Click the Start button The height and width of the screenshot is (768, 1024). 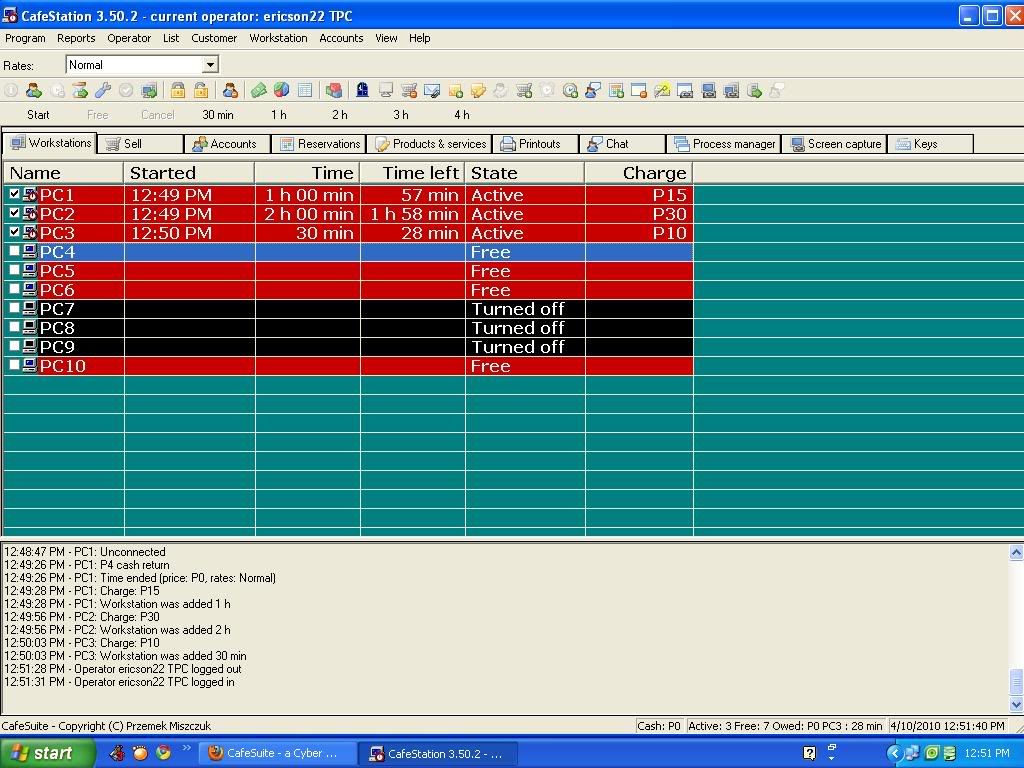(x=38, y=115)
